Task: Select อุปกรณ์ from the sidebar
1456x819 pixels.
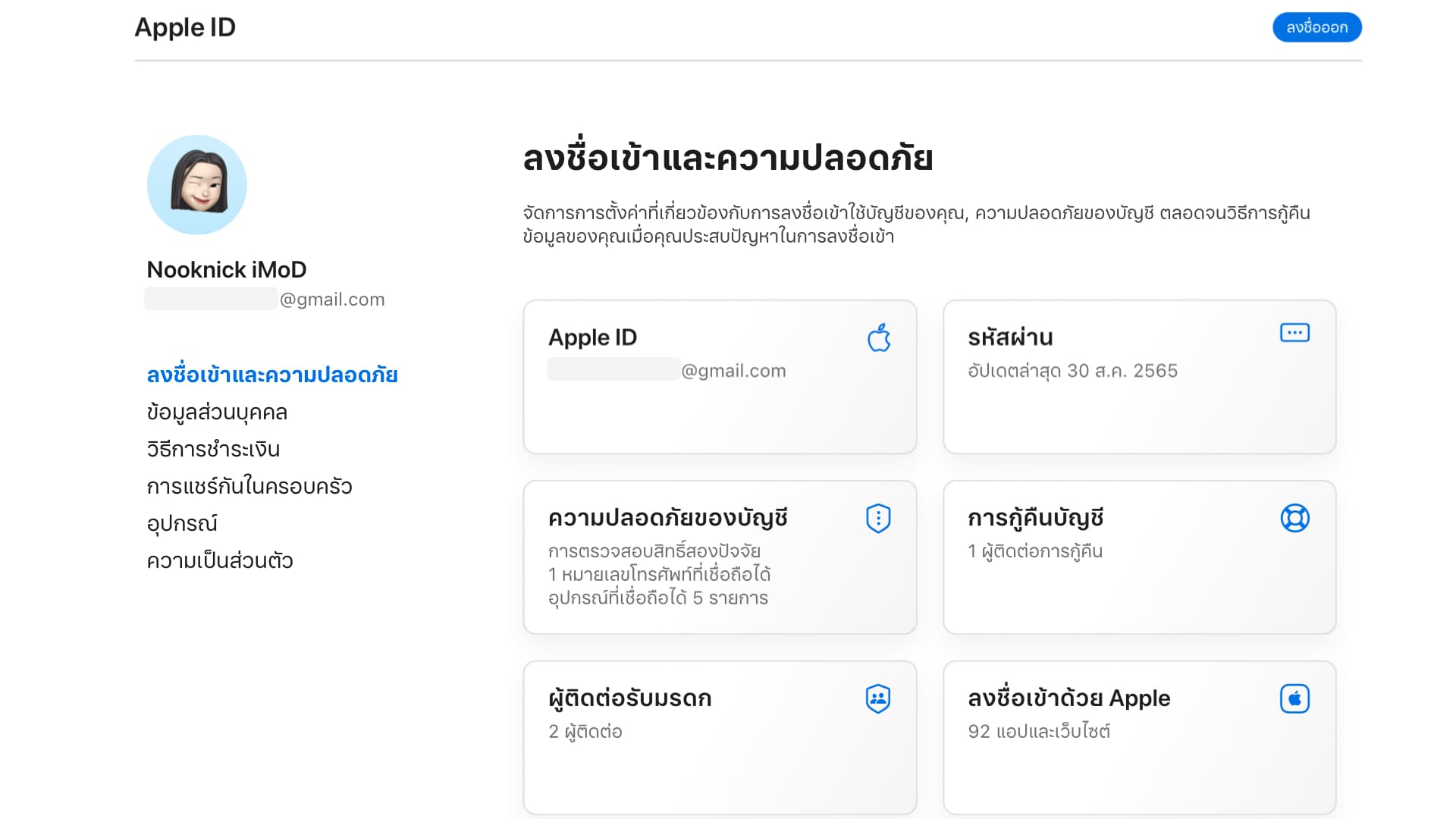Action: (182, 524)
